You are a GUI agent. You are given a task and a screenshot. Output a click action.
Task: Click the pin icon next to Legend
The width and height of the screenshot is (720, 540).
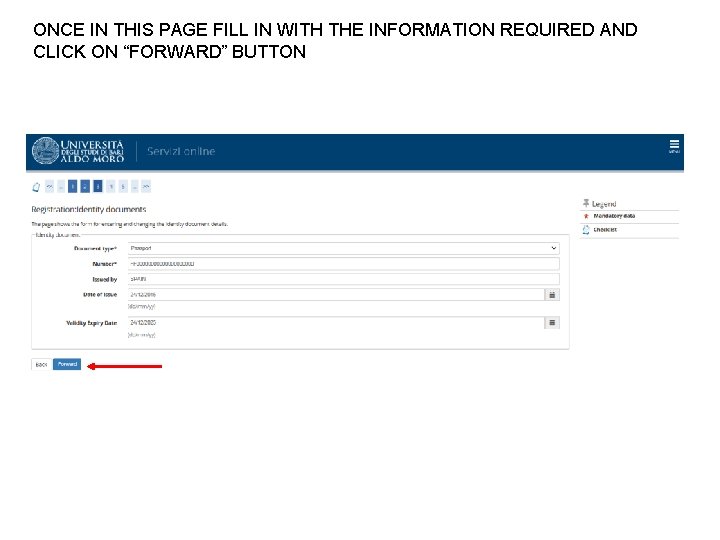[586, 203]
